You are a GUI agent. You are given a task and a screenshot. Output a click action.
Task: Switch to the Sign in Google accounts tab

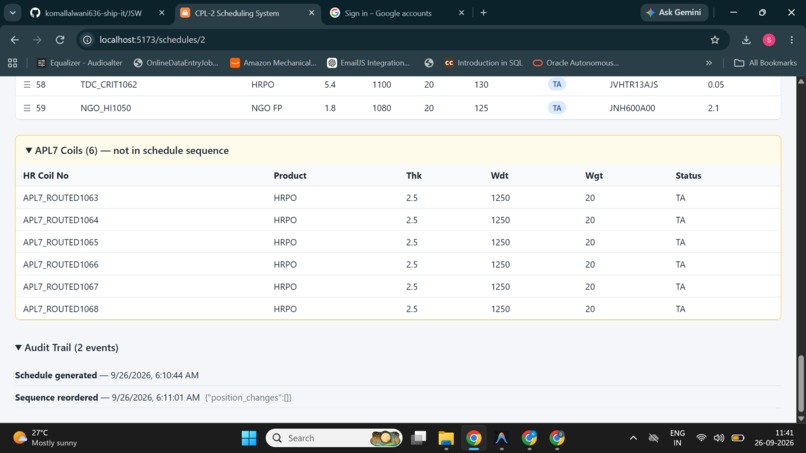(389, 13)
